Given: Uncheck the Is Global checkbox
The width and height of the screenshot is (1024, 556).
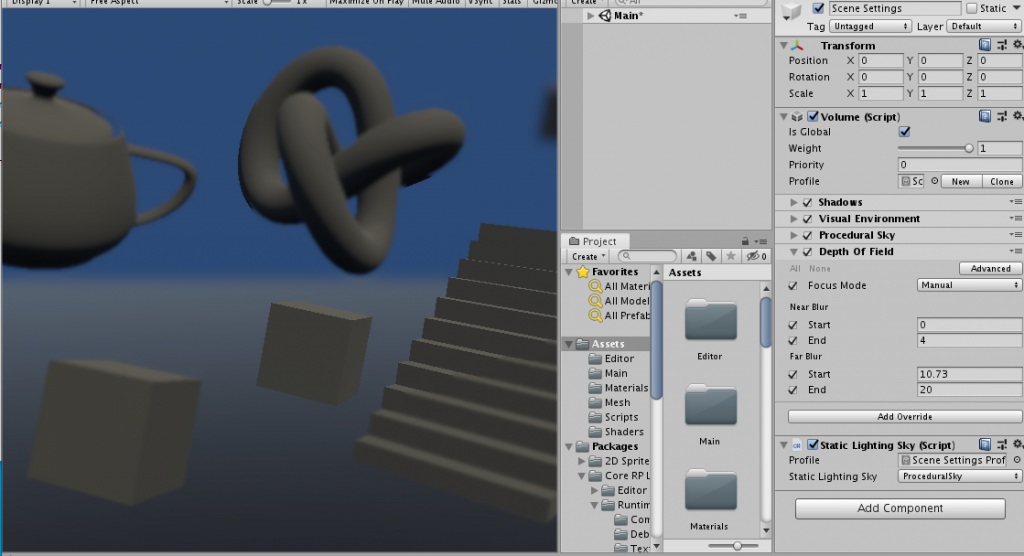Looking at the screenshot, I should 904,132.
